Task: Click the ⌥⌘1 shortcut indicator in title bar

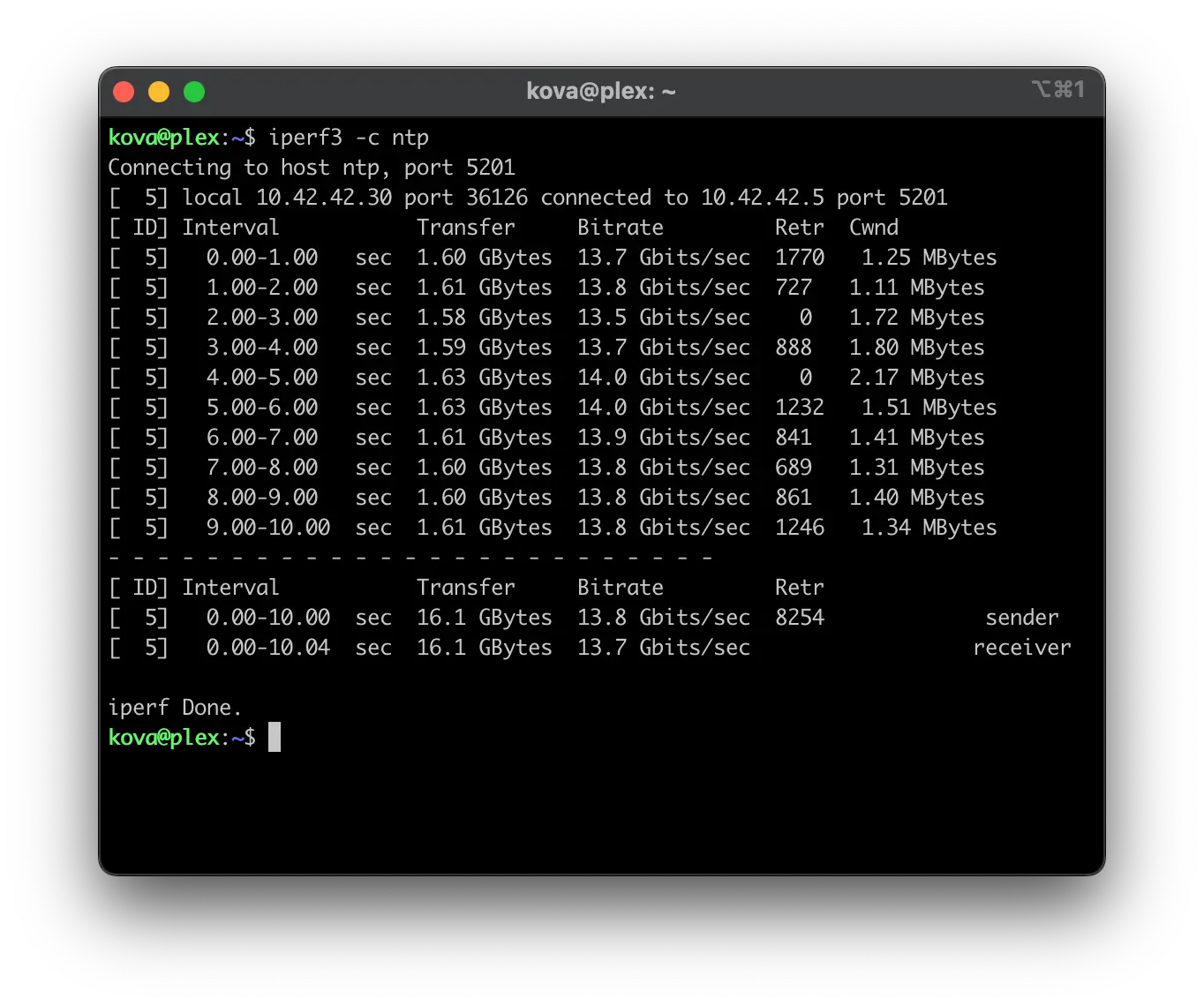Action: click(x=1057, y=90)
